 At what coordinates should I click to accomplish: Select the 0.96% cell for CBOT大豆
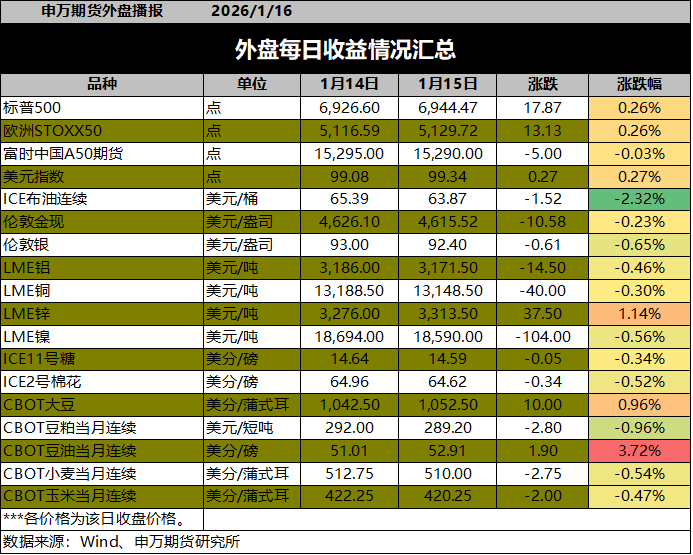(x=640, y=405)
